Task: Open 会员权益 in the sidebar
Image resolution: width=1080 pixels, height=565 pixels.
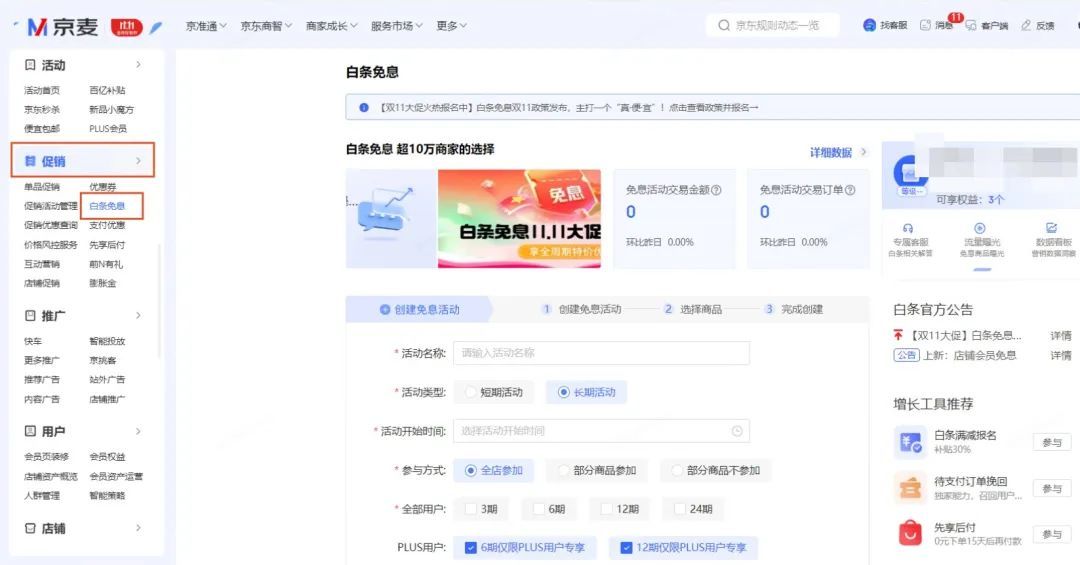Action: (x=107, y=457)
